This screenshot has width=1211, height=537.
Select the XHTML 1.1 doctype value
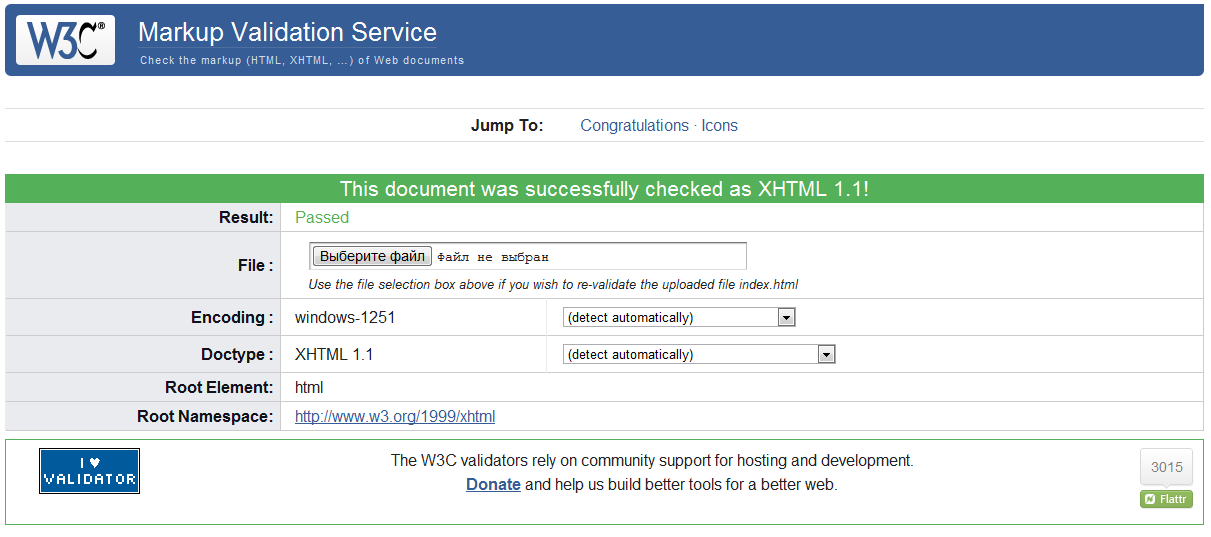[334, 355]
